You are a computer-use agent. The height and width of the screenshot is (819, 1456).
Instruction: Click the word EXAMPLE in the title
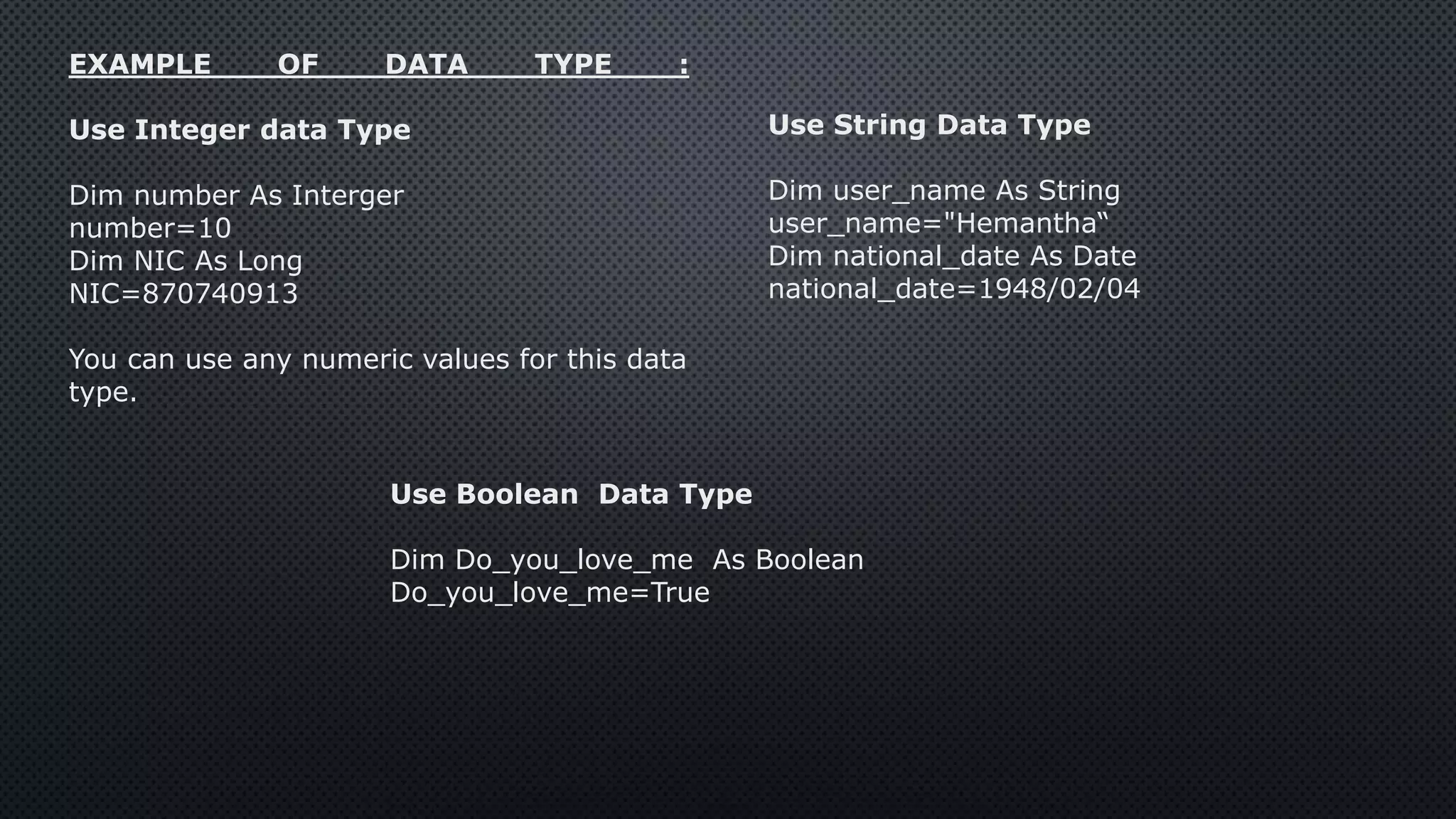click(x=140, y=65)
